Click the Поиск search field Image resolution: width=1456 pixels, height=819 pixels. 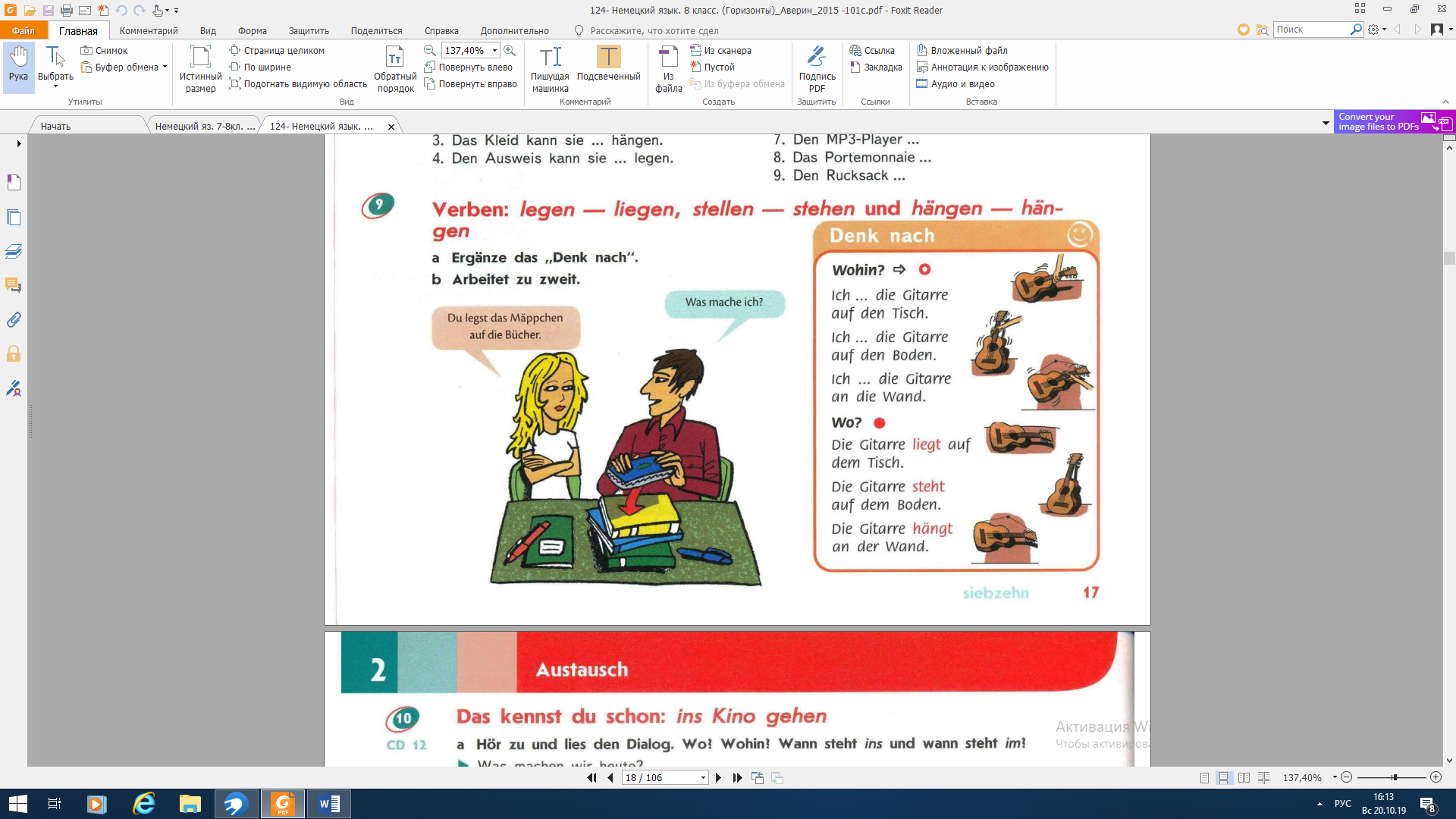click(1312, 30)
